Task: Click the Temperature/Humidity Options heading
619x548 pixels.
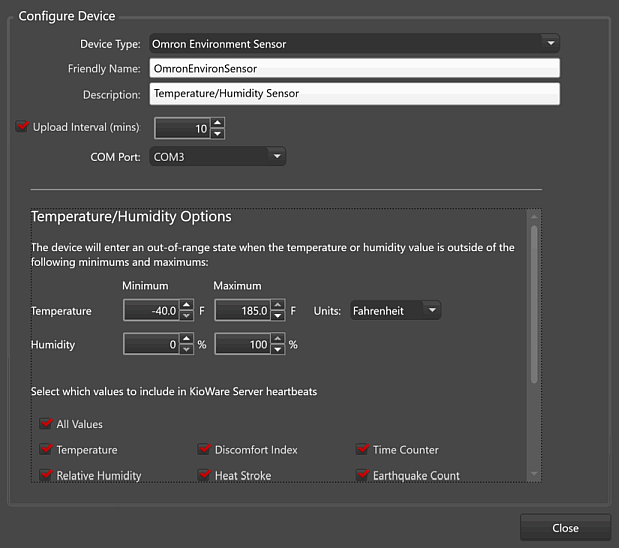Action: (131, 216)
